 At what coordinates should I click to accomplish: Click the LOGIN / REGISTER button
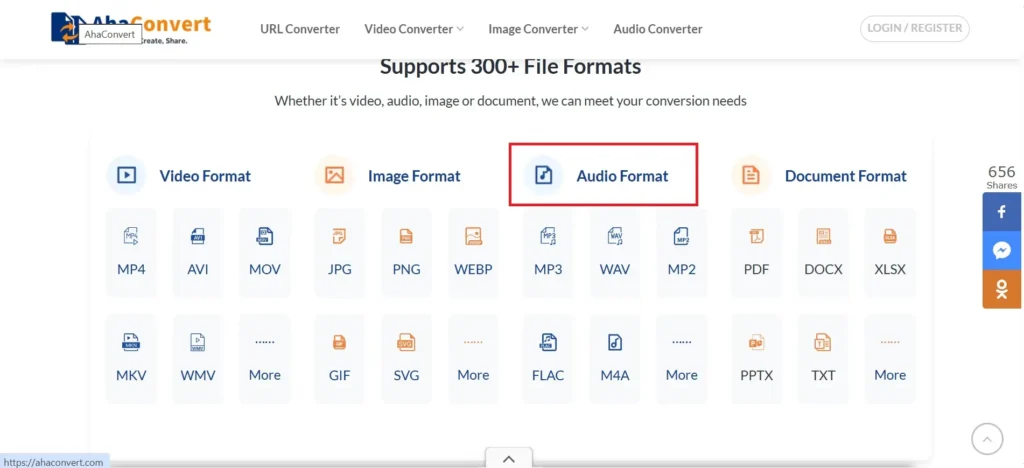pyautogui.click(x=915, y=28)
